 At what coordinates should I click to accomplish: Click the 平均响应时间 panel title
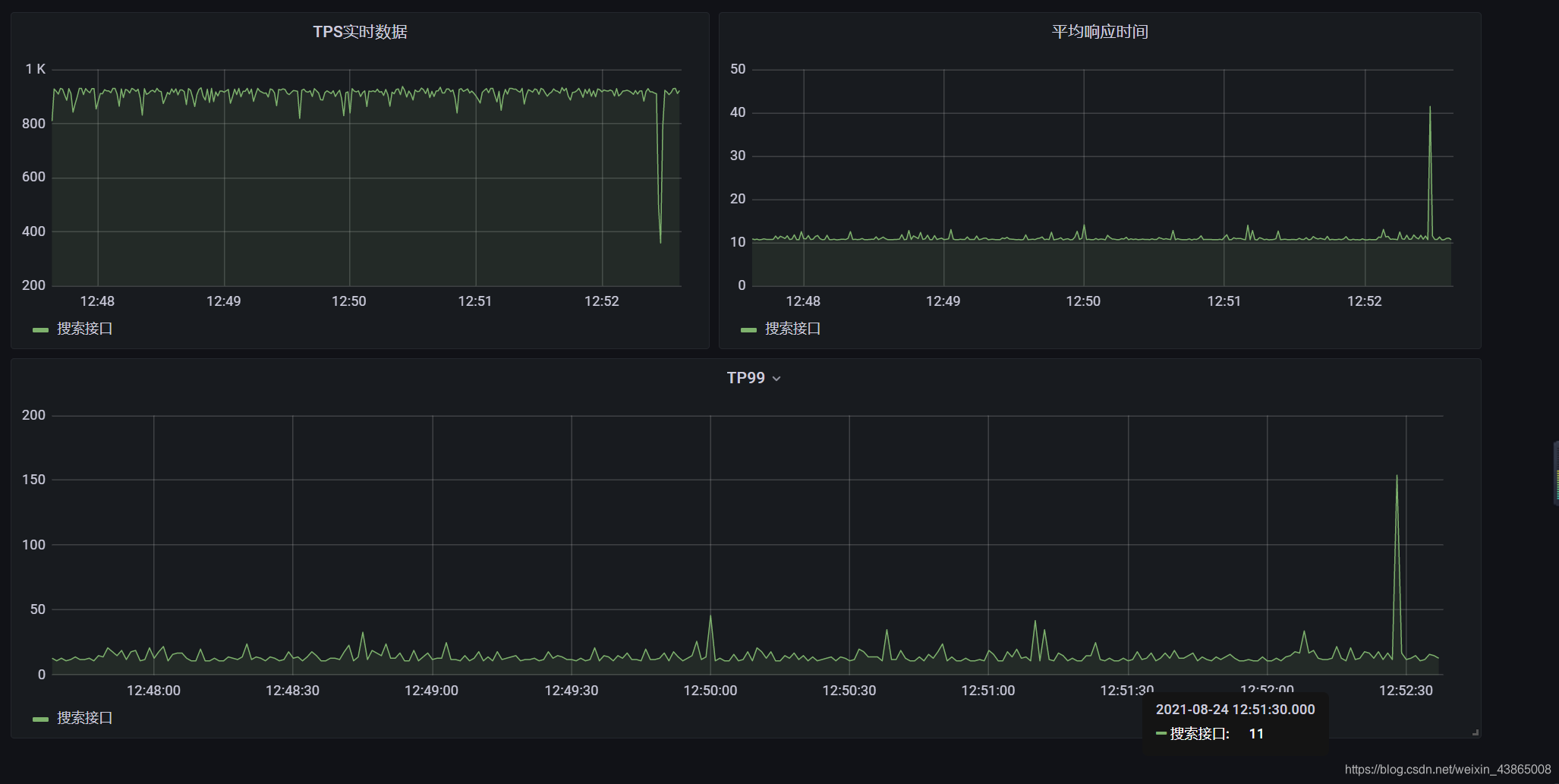pos(1099,32)
